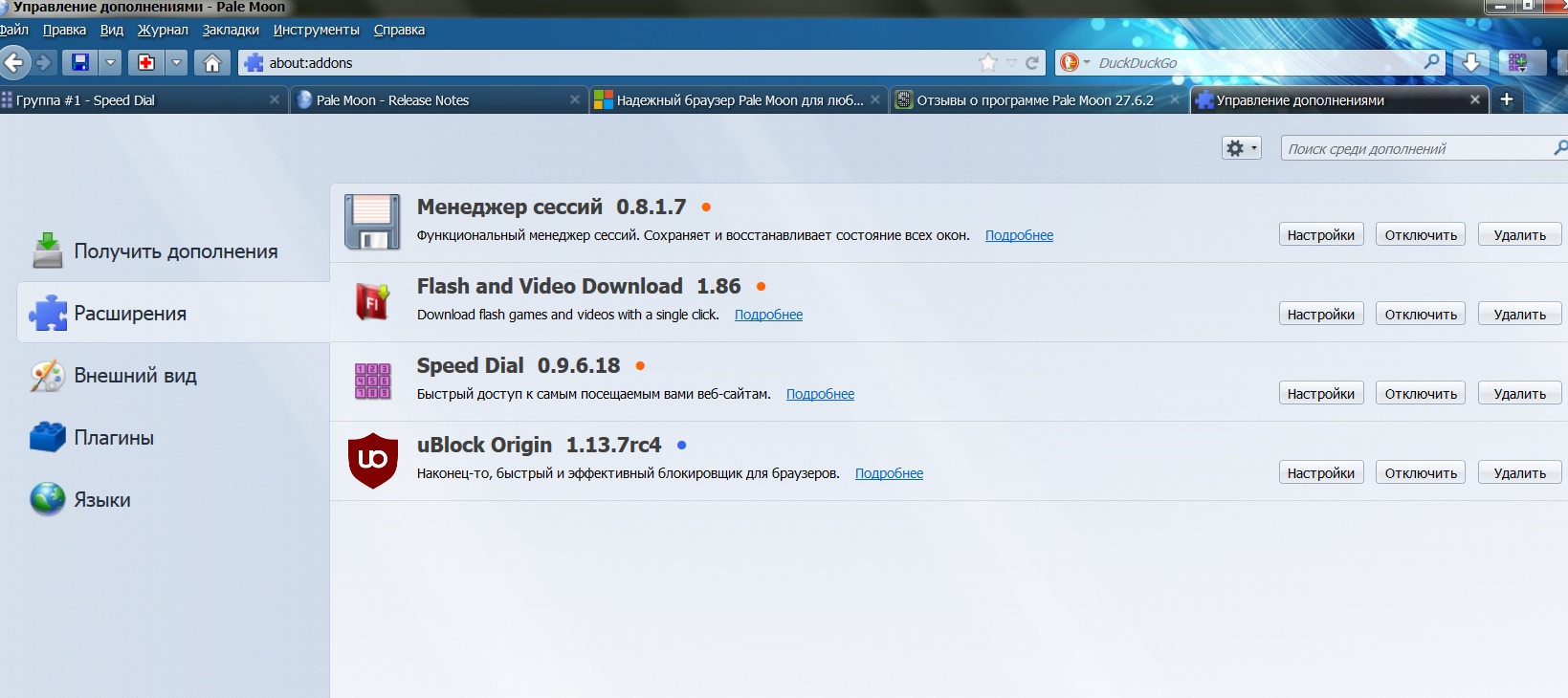The height and width of the screenshot is (698, 1568).
Task: Reload the current page
Action: [x=1032, y=63]
